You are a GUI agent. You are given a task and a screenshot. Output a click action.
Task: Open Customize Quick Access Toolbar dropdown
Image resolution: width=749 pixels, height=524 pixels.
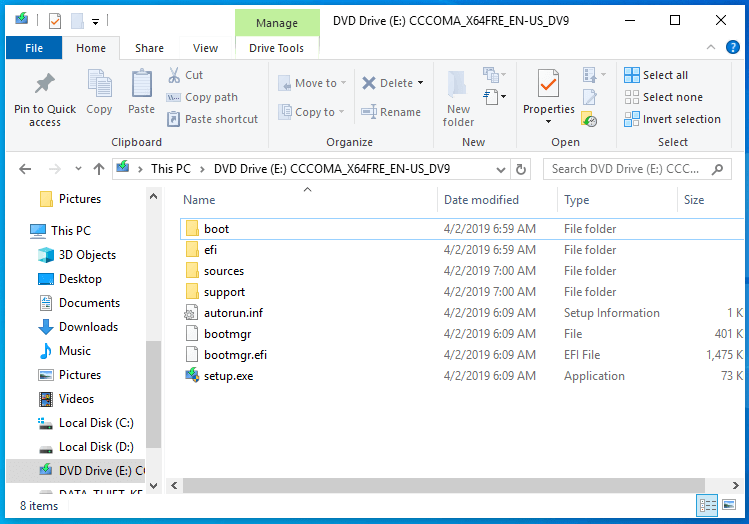coord(96,21)
